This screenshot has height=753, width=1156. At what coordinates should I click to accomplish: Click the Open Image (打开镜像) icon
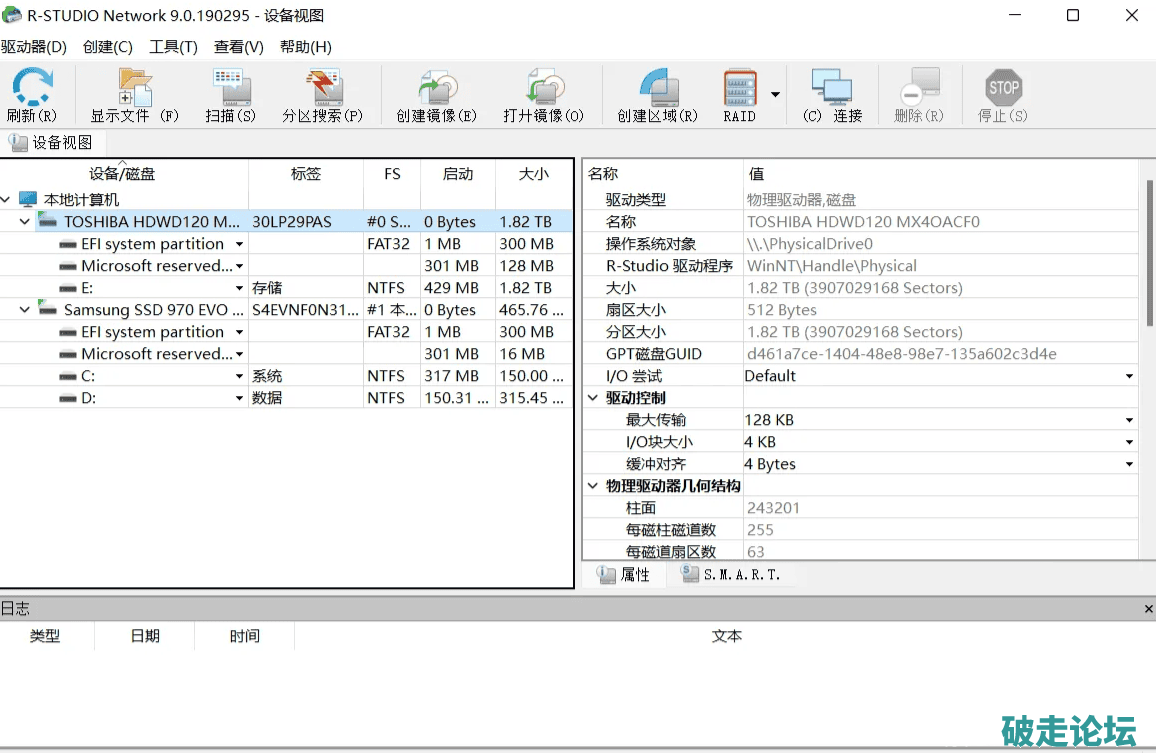543,89
